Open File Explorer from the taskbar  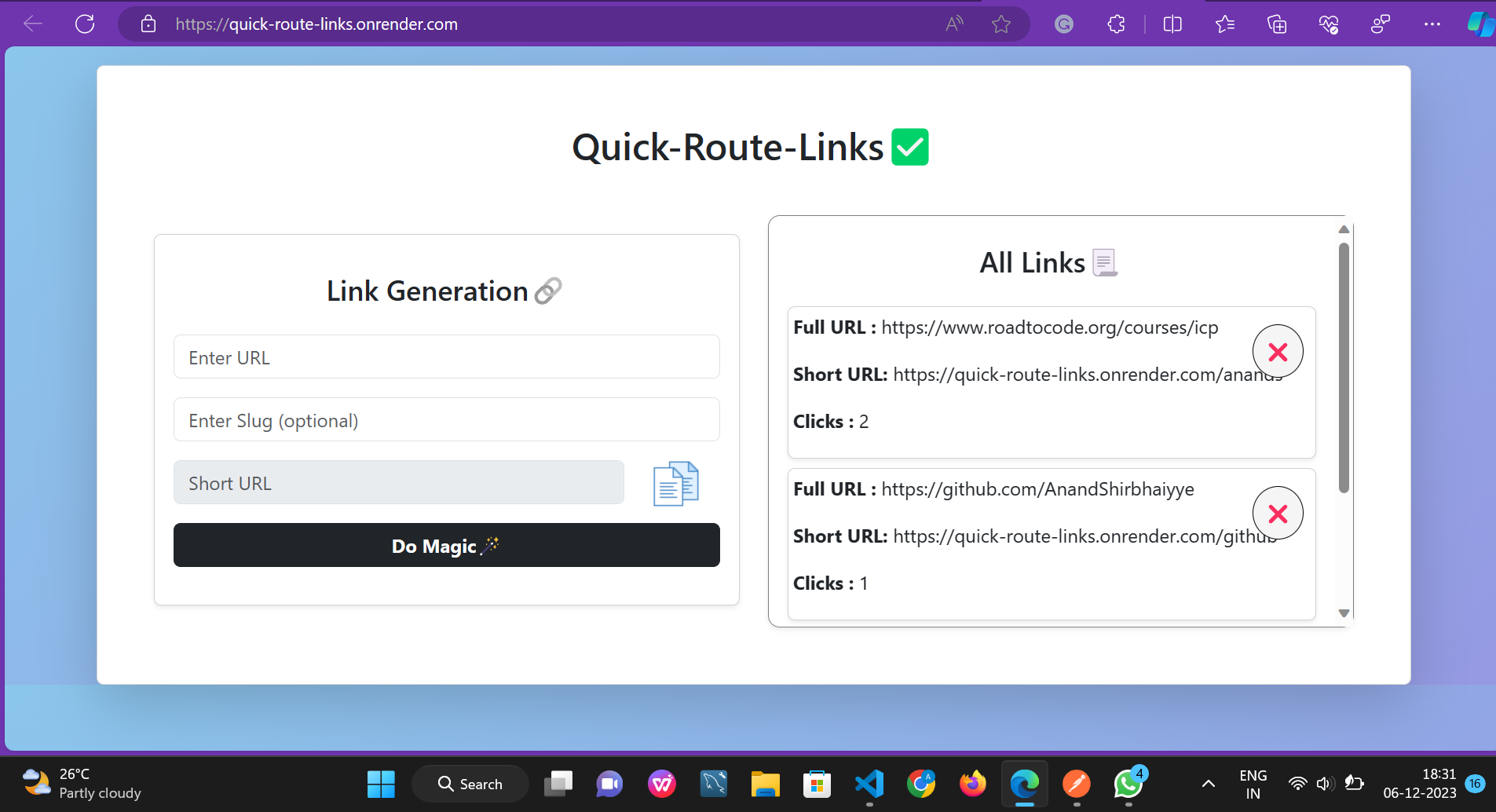(x=765, y=784)
